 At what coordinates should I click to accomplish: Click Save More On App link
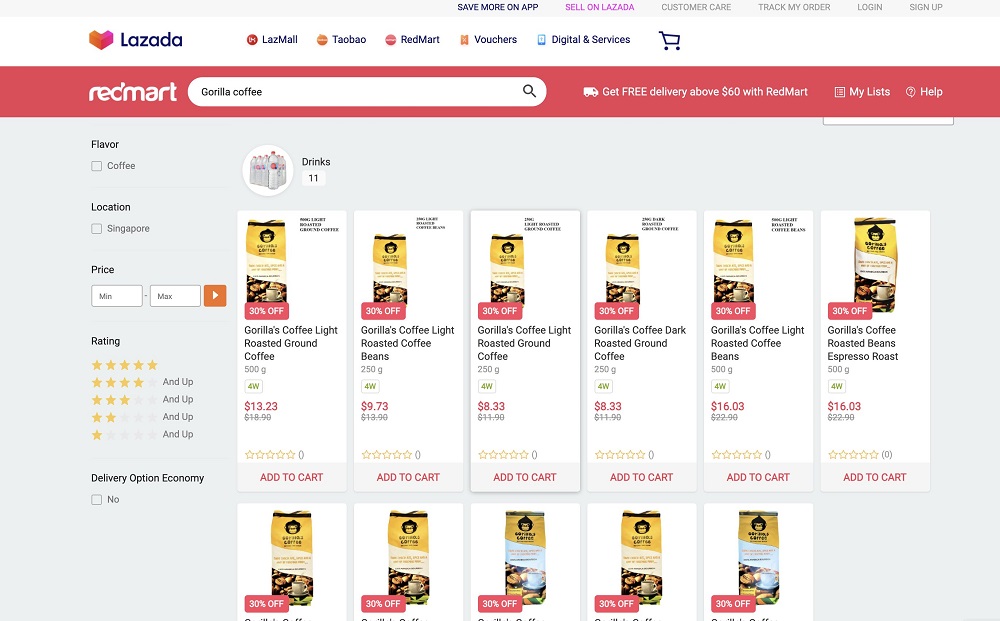pyautogui.click(x=497, y=7)
